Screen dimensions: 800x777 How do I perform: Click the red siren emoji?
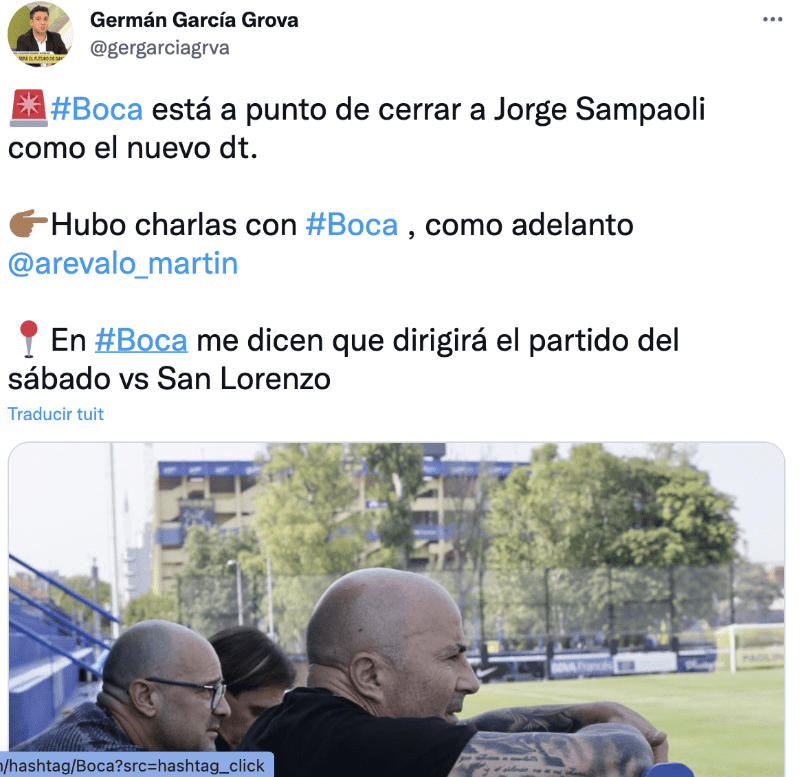point(29,108)
